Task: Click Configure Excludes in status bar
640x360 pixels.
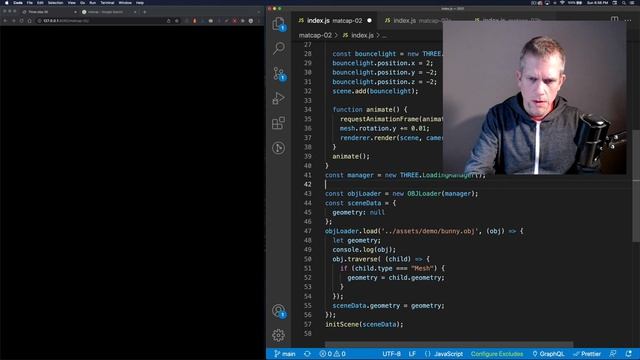Action: click(x=497, y=354)
